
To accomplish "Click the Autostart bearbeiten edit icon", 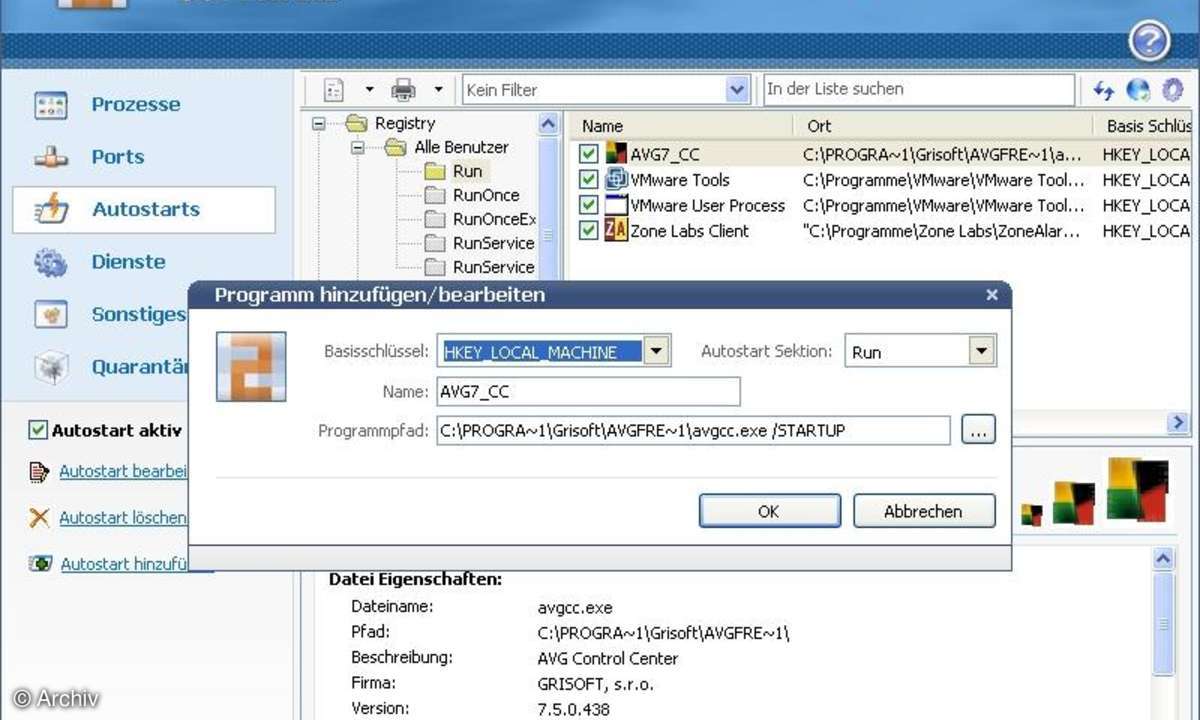I will [40, 471].
